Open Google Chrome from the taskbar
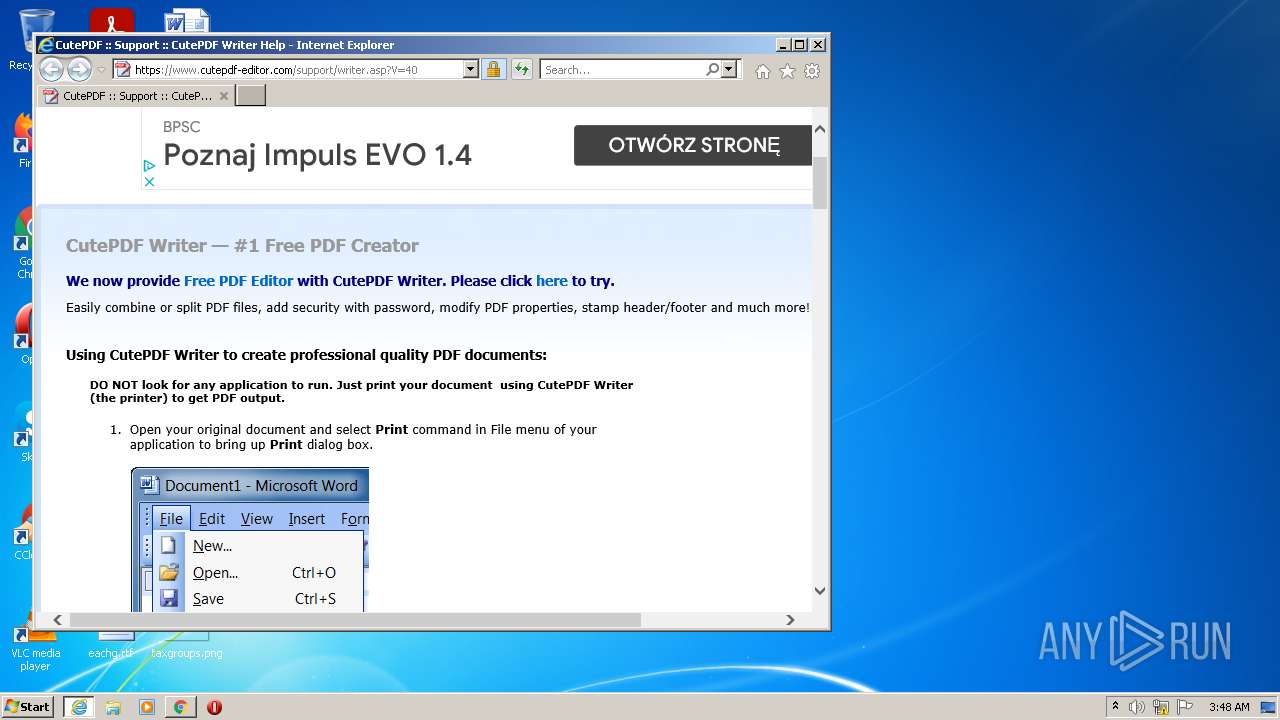Screen dimensions: 1280x720 point(180,707)
